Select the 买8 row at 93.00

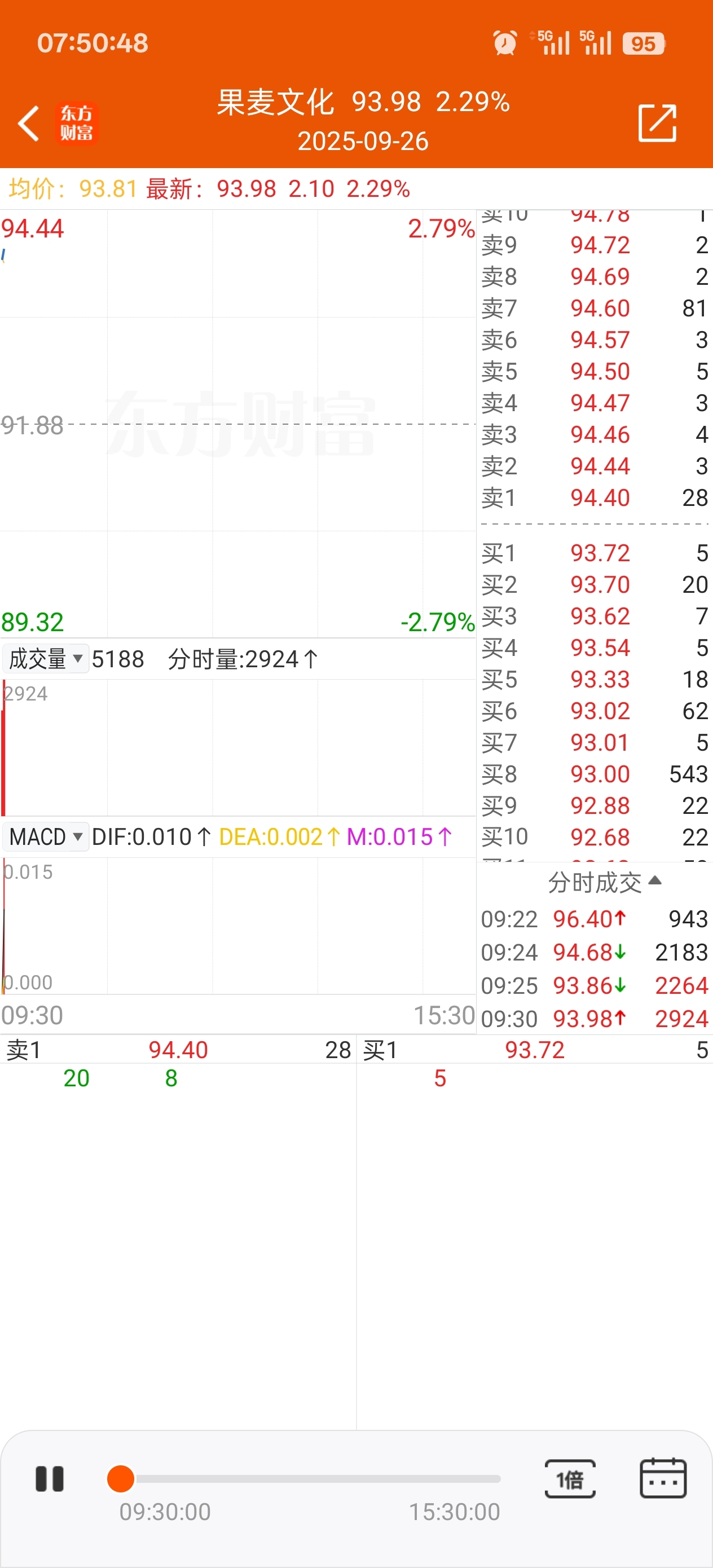(595, 774)
